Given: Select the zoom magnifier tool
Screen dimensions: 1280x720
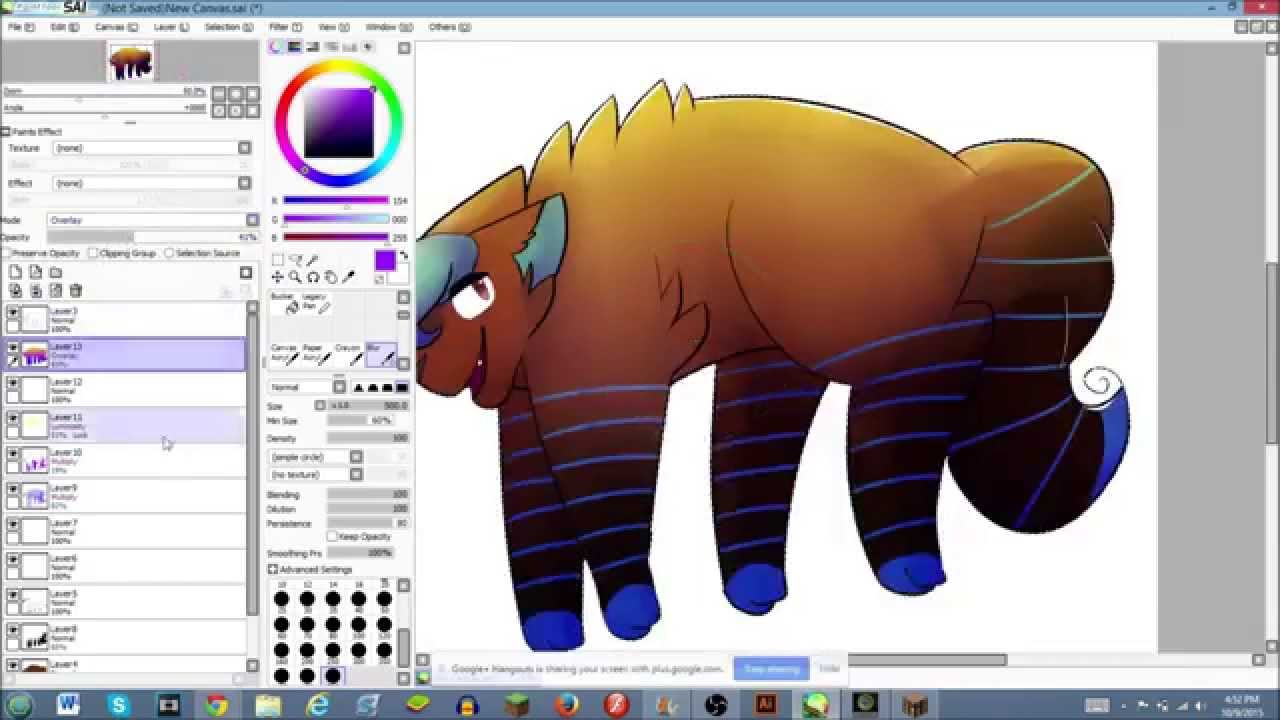Looking at the screenshot, I should pos(296,278).
